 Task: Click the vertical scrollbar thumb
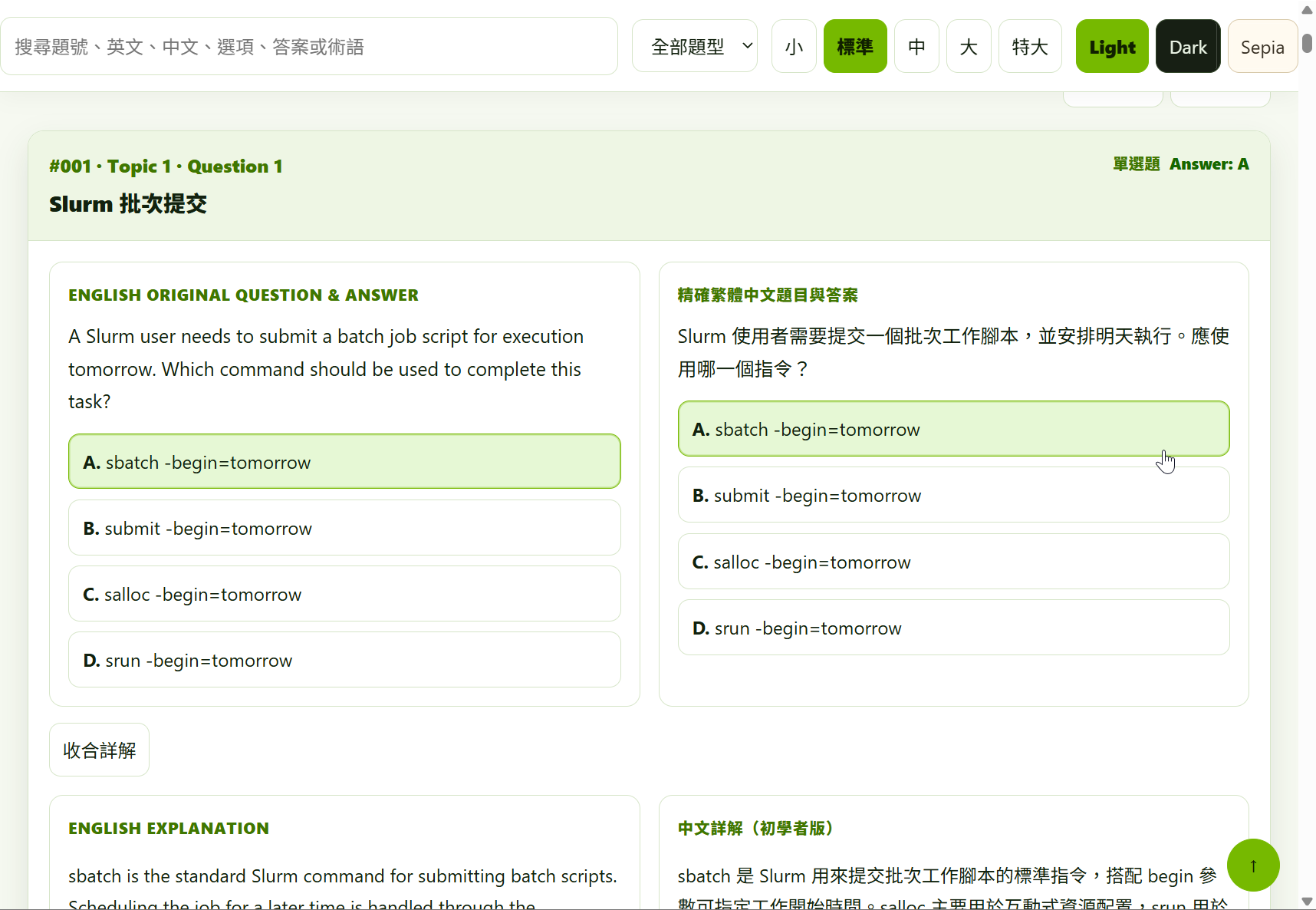1307,42
